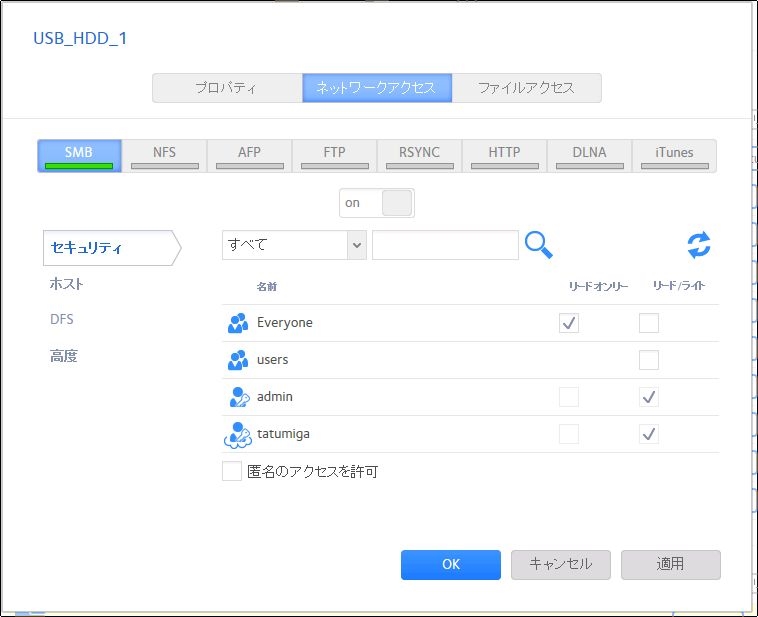758x617 pixels.
Task: Click the OK button
Action: 451,565
